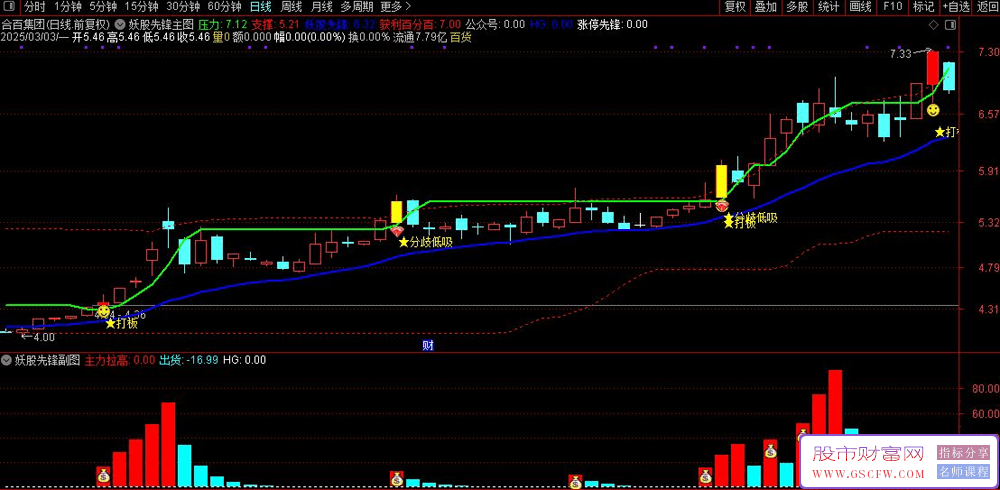Switch to the 5分钟 period tab
The height and width of the screenshot is (490, 1000).
coord(103,7)
